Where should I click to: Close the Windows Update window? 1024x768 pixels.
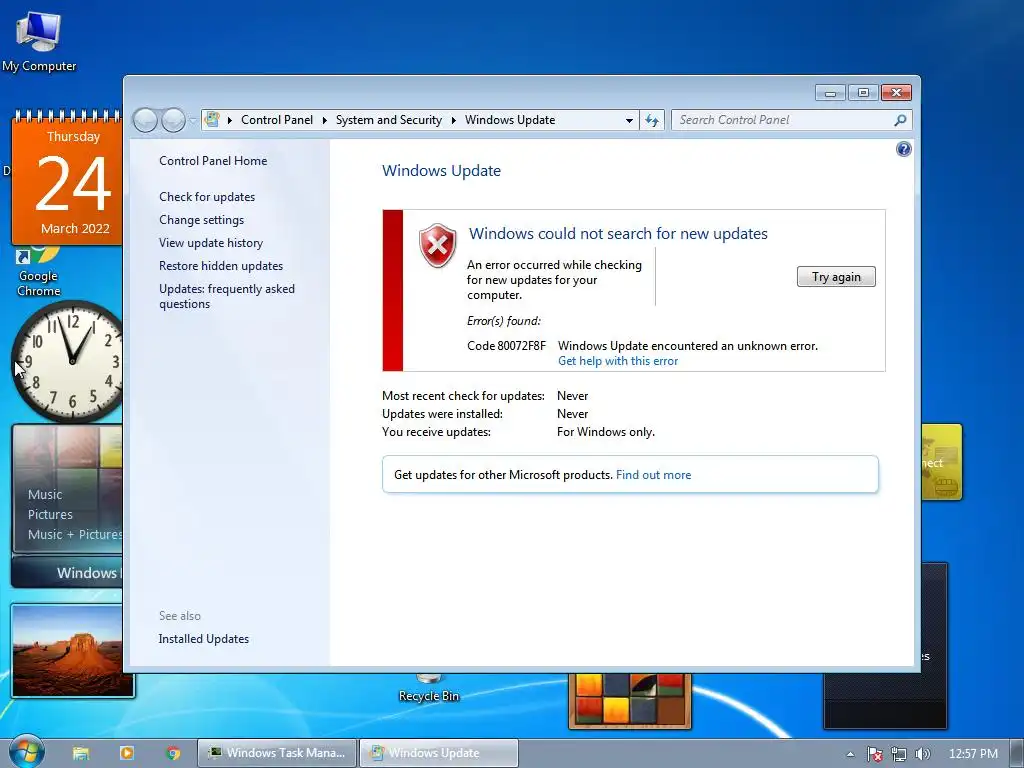point(896,93)
